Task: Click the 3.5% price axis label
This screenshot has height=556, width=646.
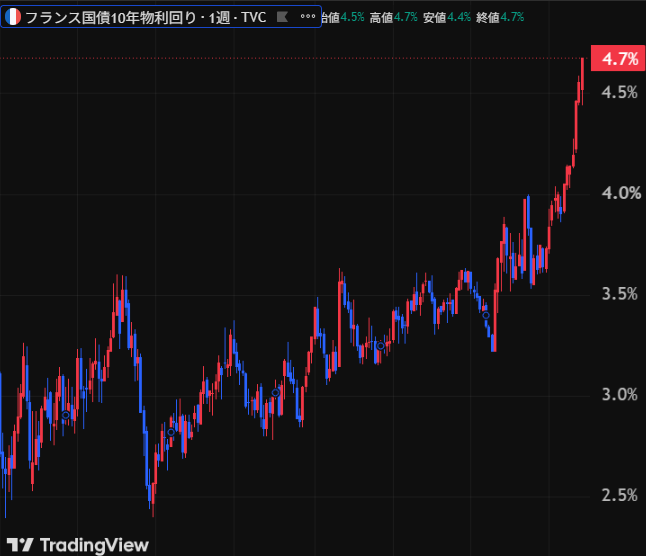Action: (620, 294)
